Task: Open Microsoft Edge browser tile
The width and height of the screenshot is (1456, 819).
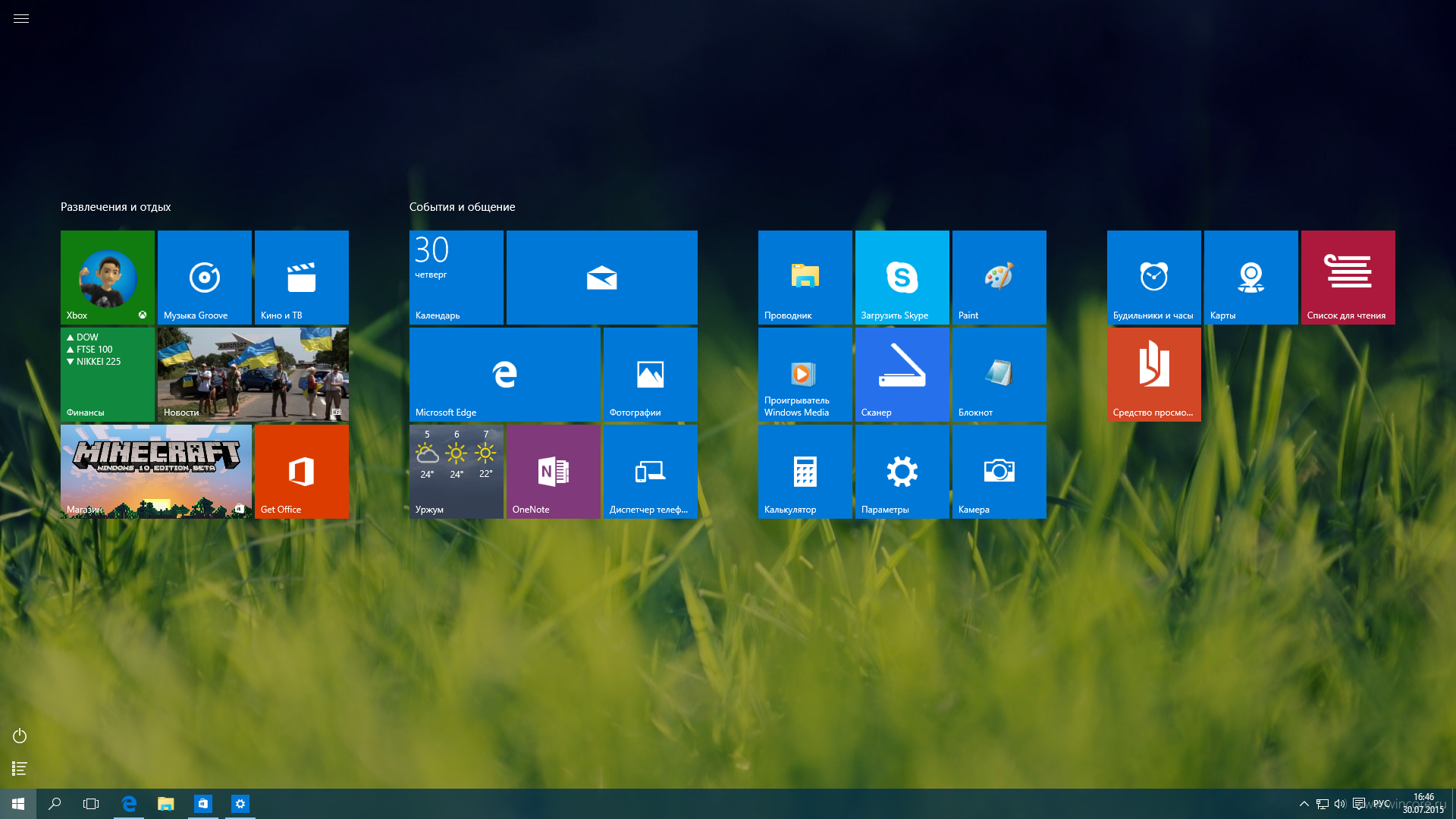Action: click(x=504, y=374)
